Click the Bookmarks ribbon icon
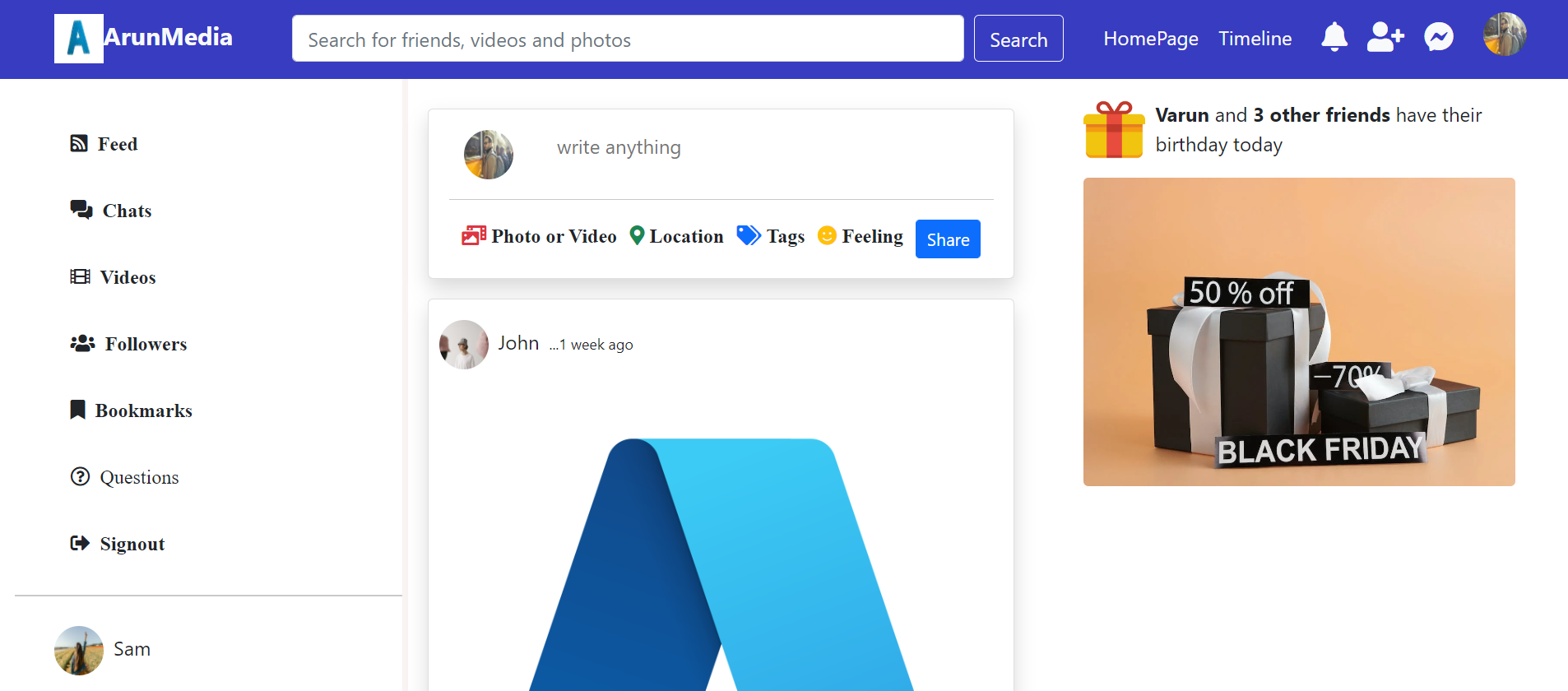The image size is (1568, 691). point(78,410)
